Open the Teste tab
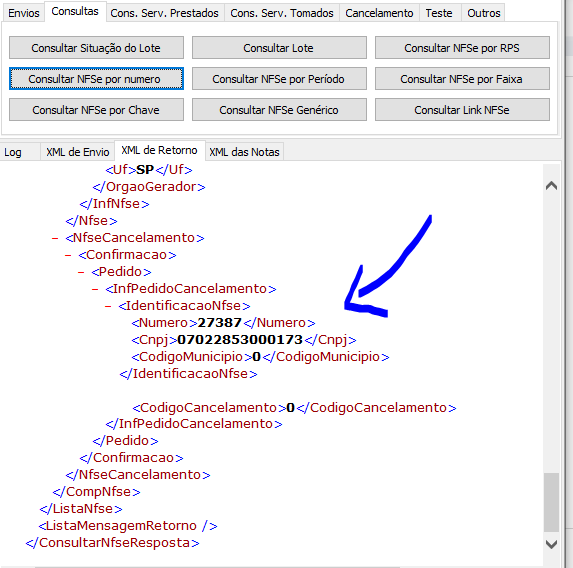 click(439, 13)
